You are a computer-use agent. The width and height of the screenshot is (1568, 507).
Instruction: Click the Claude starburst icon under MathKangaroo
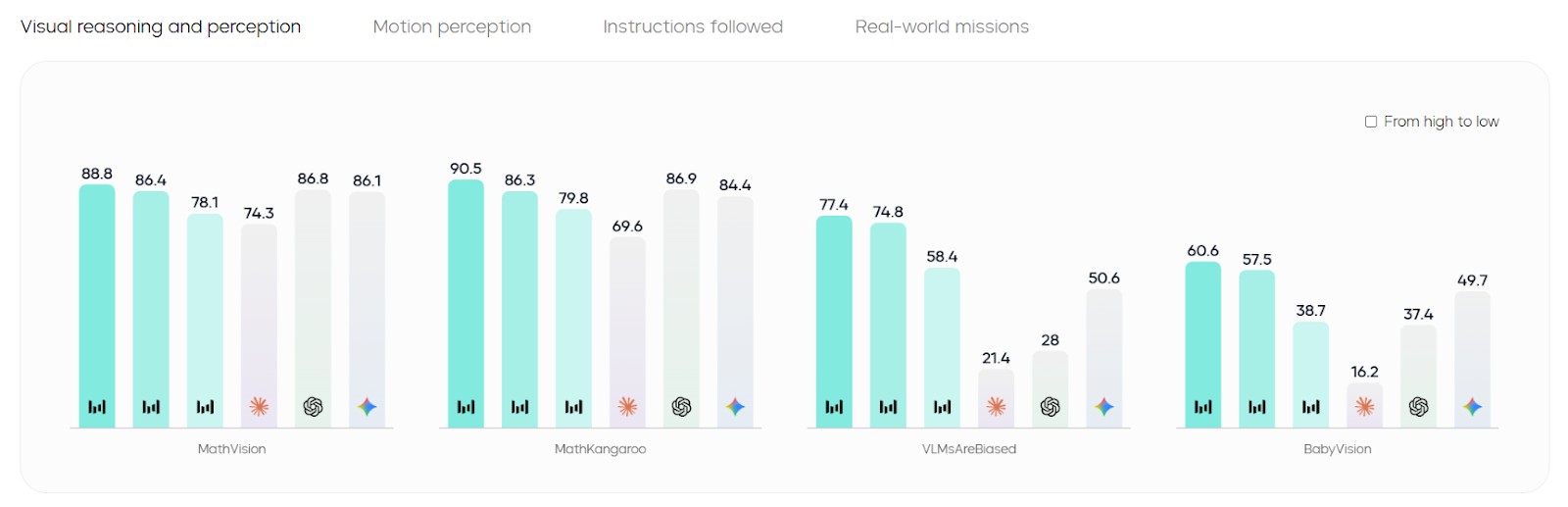(627, 406)
